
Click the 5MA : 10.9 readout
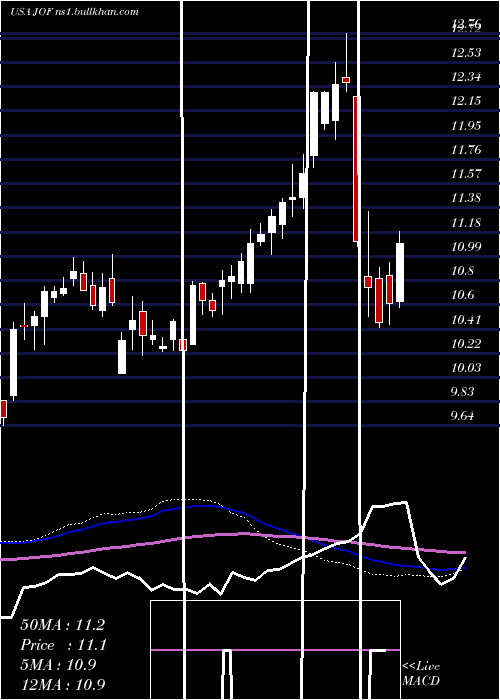point(58,665)
